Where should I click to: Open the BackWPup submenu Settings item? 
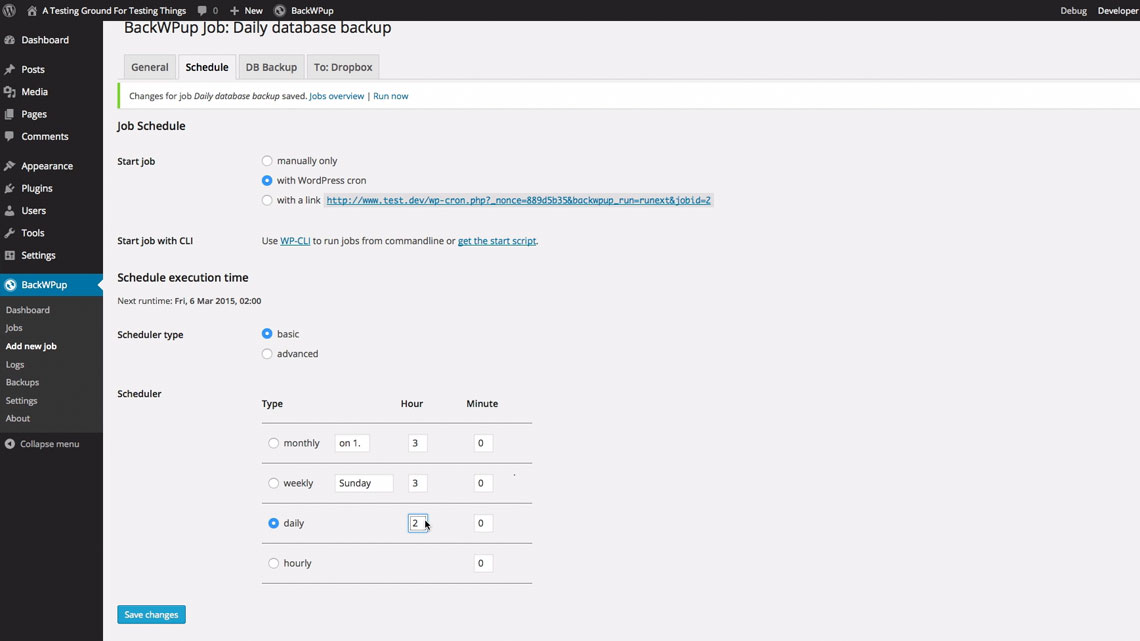point(21,400)
